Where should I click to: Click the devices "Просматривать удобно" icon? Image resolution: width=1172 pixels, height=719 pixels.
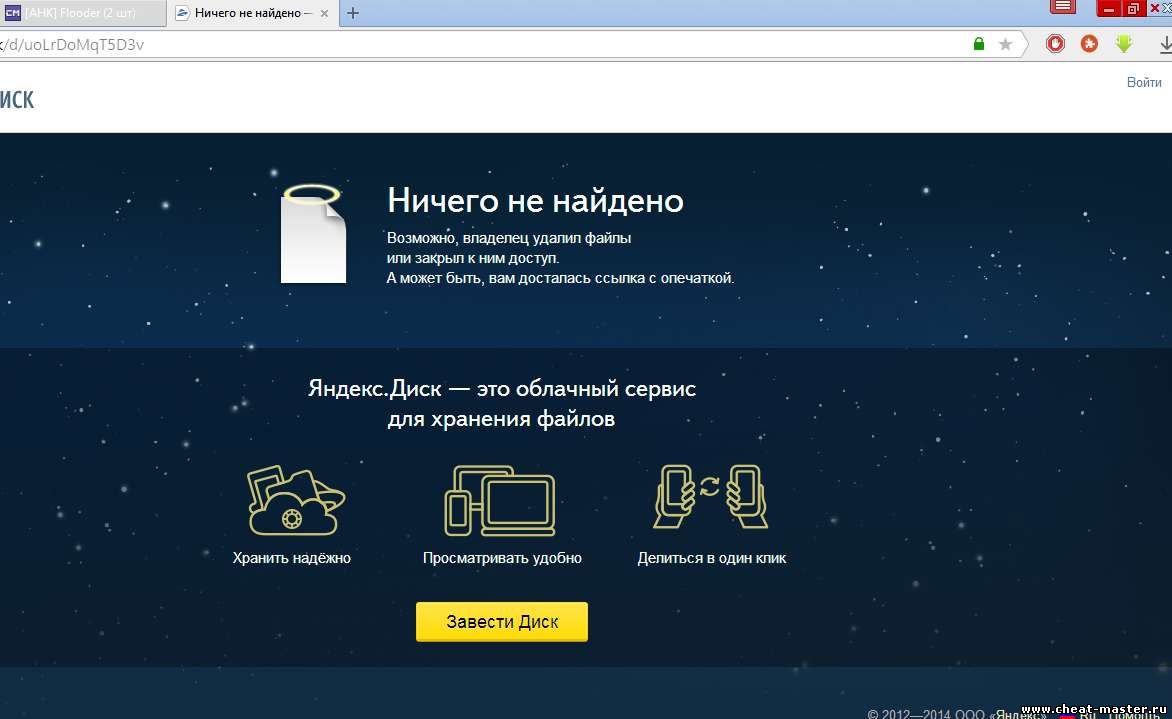point(500,501)
